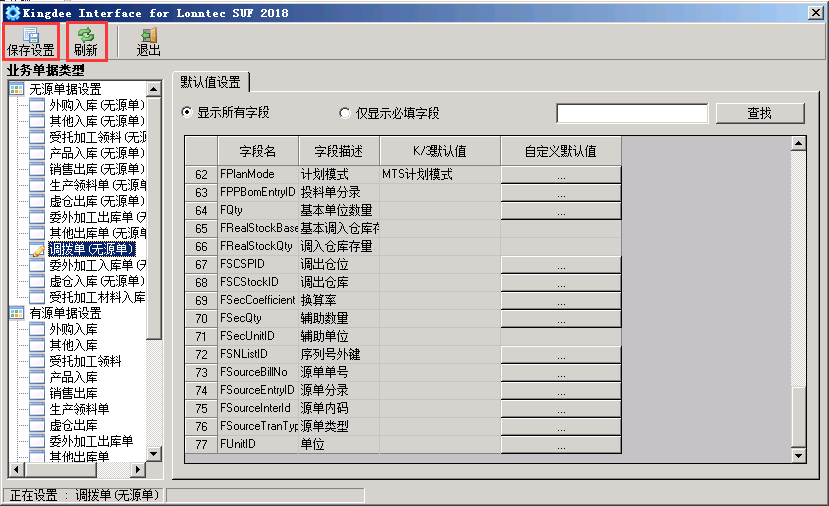This screenshot has width=829, height=506.
Task: Click the MTS计划模式 default value cell
Action: 440,174
